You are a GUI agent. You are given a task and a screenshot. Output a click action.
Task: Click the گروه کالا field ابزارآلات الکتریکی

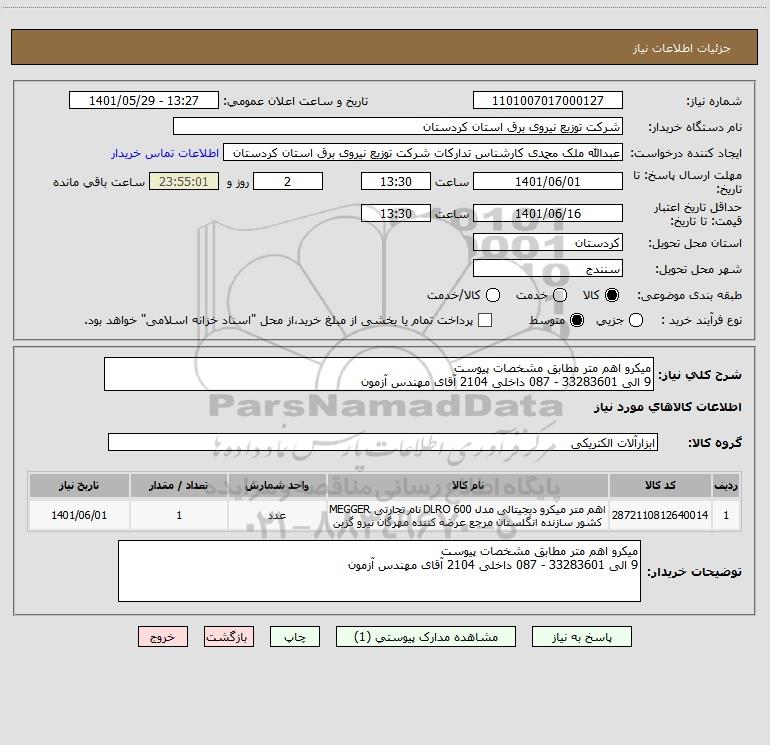(383, 442)
